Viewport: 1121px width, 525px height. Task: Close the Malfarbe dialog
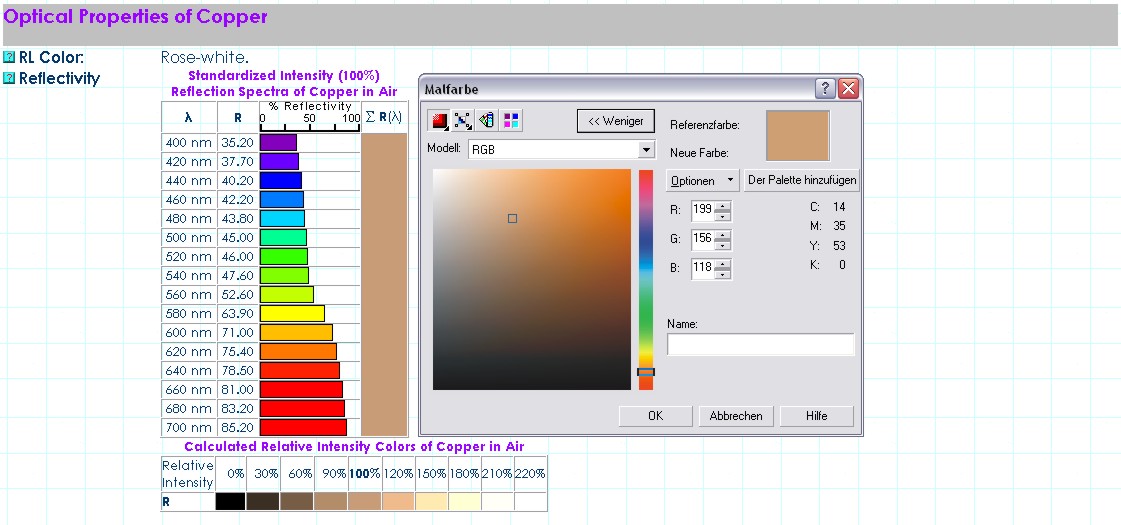pos(849,88)
